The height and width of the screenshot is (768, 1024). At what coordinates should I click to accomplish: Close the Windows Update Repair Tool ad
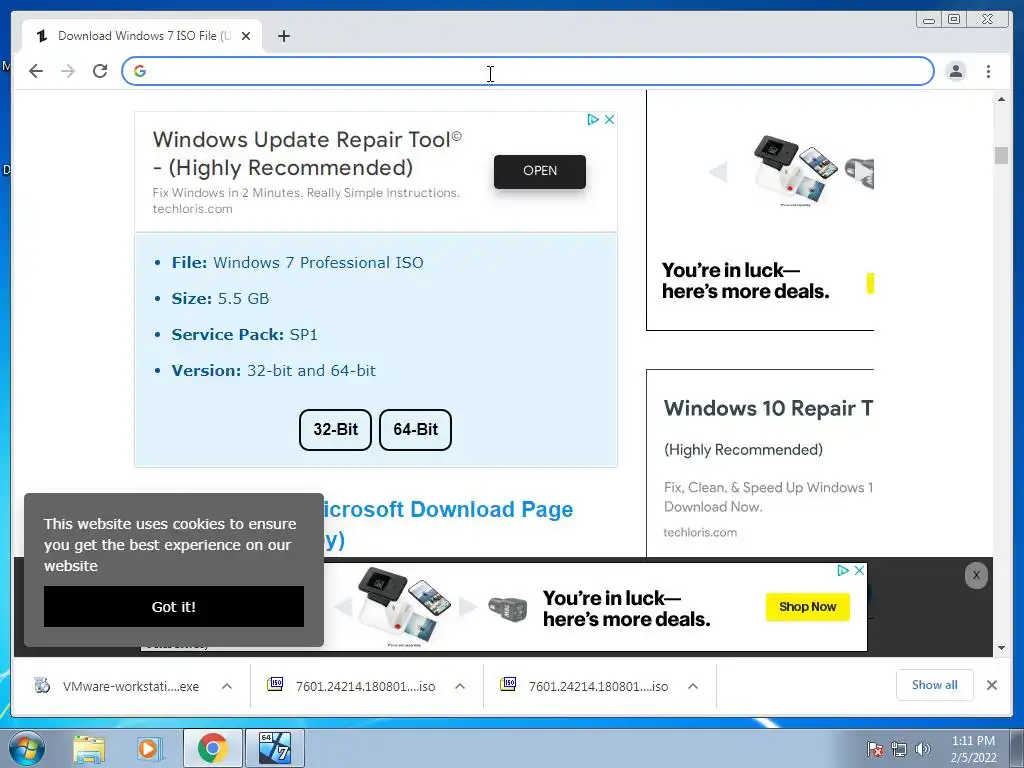[x=609, y=120]
